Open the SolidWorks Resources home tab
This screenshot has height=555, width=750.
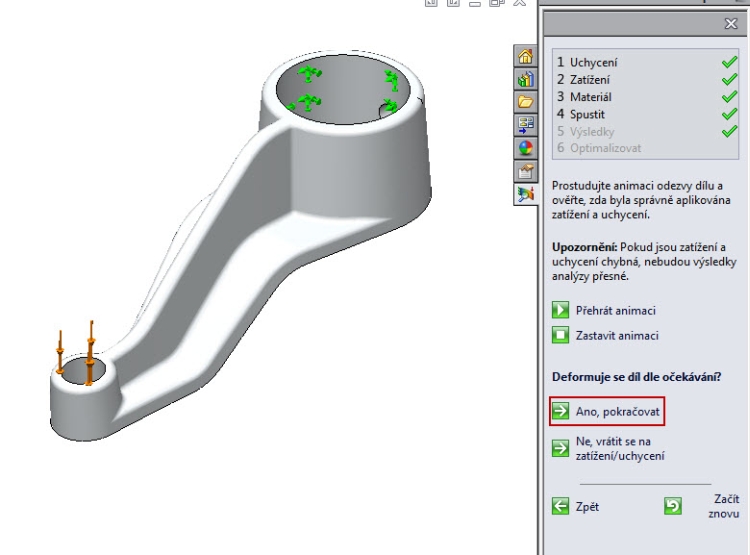click(x=525, y=56)
